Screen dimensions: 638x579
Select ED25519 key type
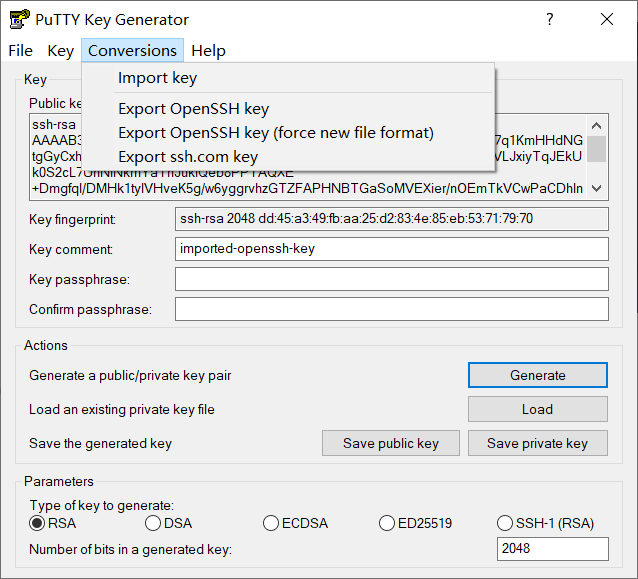coord(415,523)
